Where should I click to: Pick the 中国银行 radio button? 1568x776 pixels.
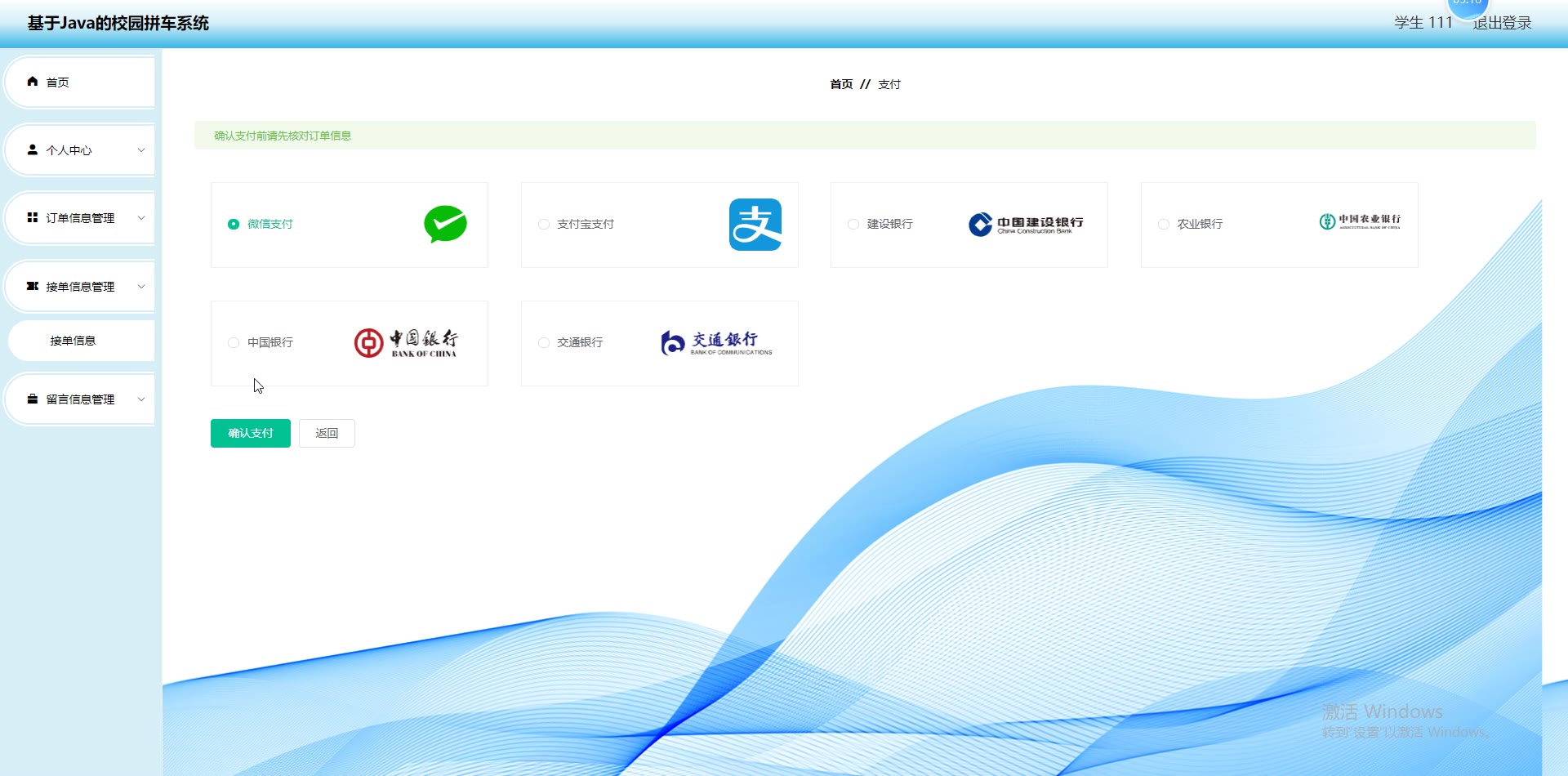pos(234,342)
